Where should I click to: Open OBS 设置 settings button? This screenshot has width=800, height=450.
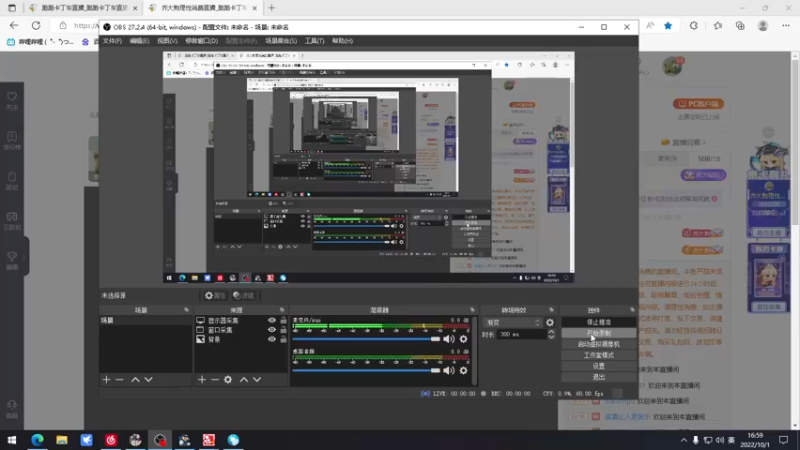pyautogui.click(x=598, y=366)
